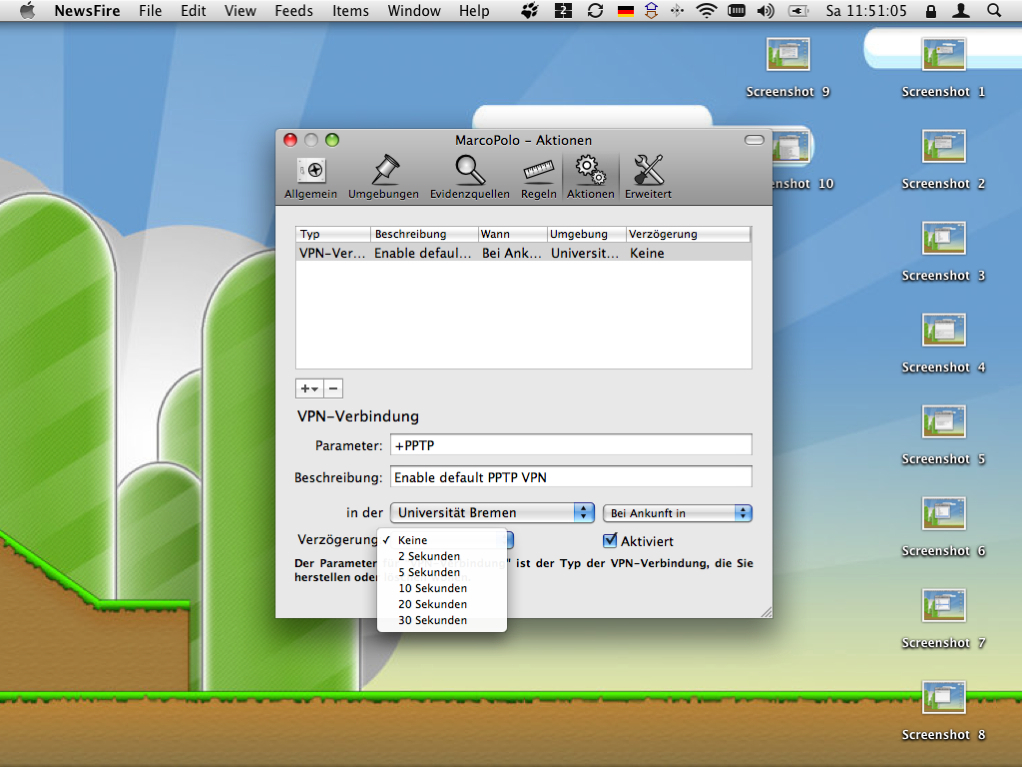Click the lock icon in menu bar
This screenshot has width=1022, height=767.
click(931, 10)
